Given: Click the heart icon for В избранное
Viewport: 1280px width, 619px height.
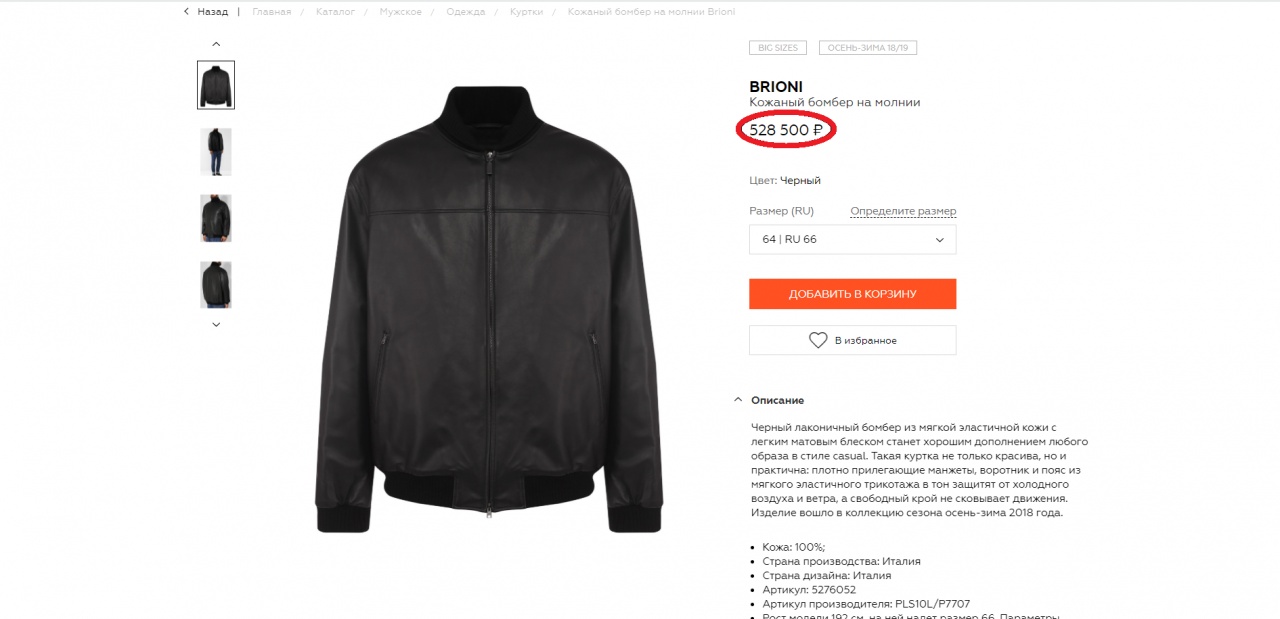Looking at the screenshot, I should tap(818, 340).
